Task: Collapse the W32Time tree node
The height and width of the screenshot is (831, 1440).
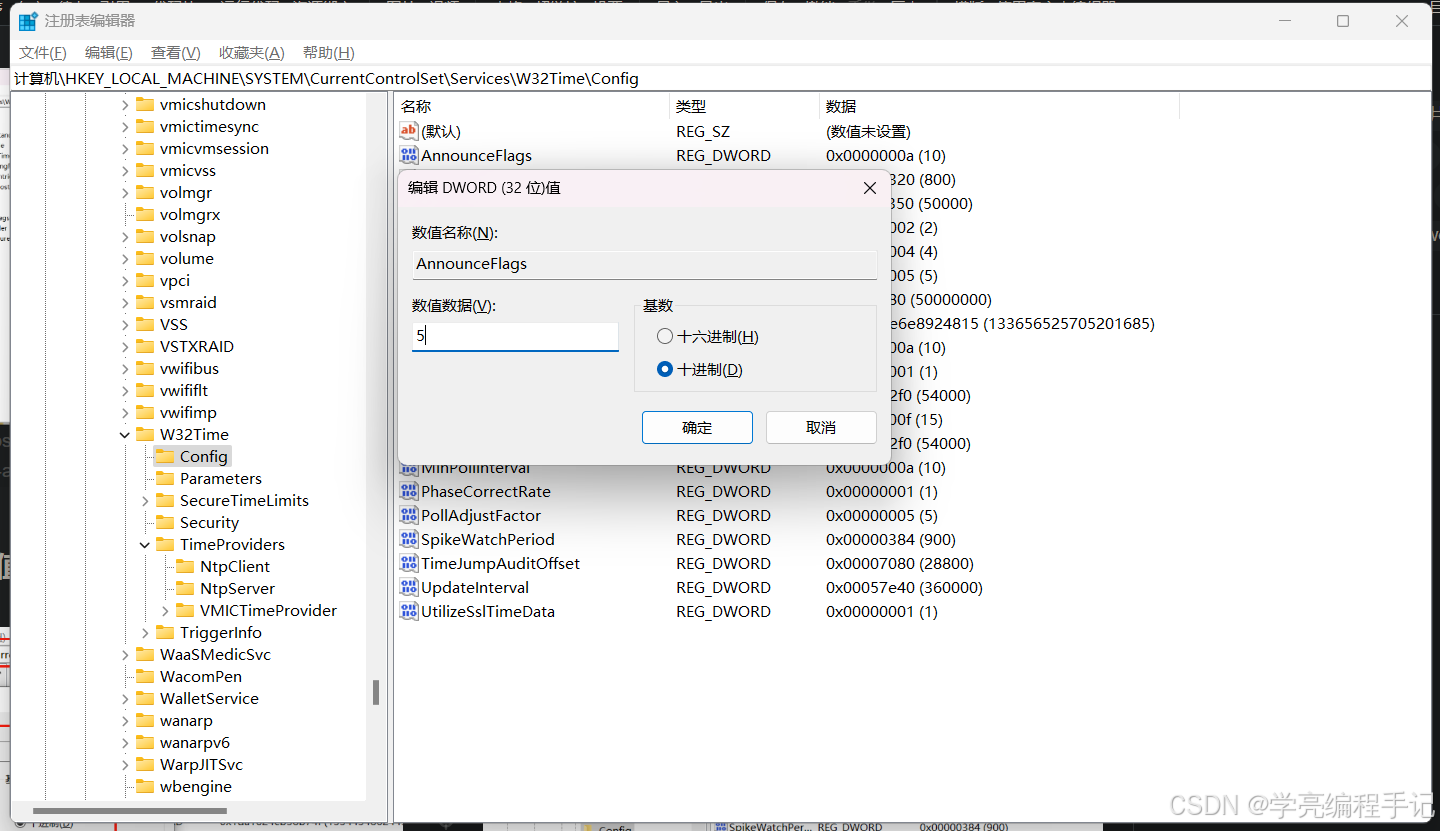Action: [x=125, y=434]
